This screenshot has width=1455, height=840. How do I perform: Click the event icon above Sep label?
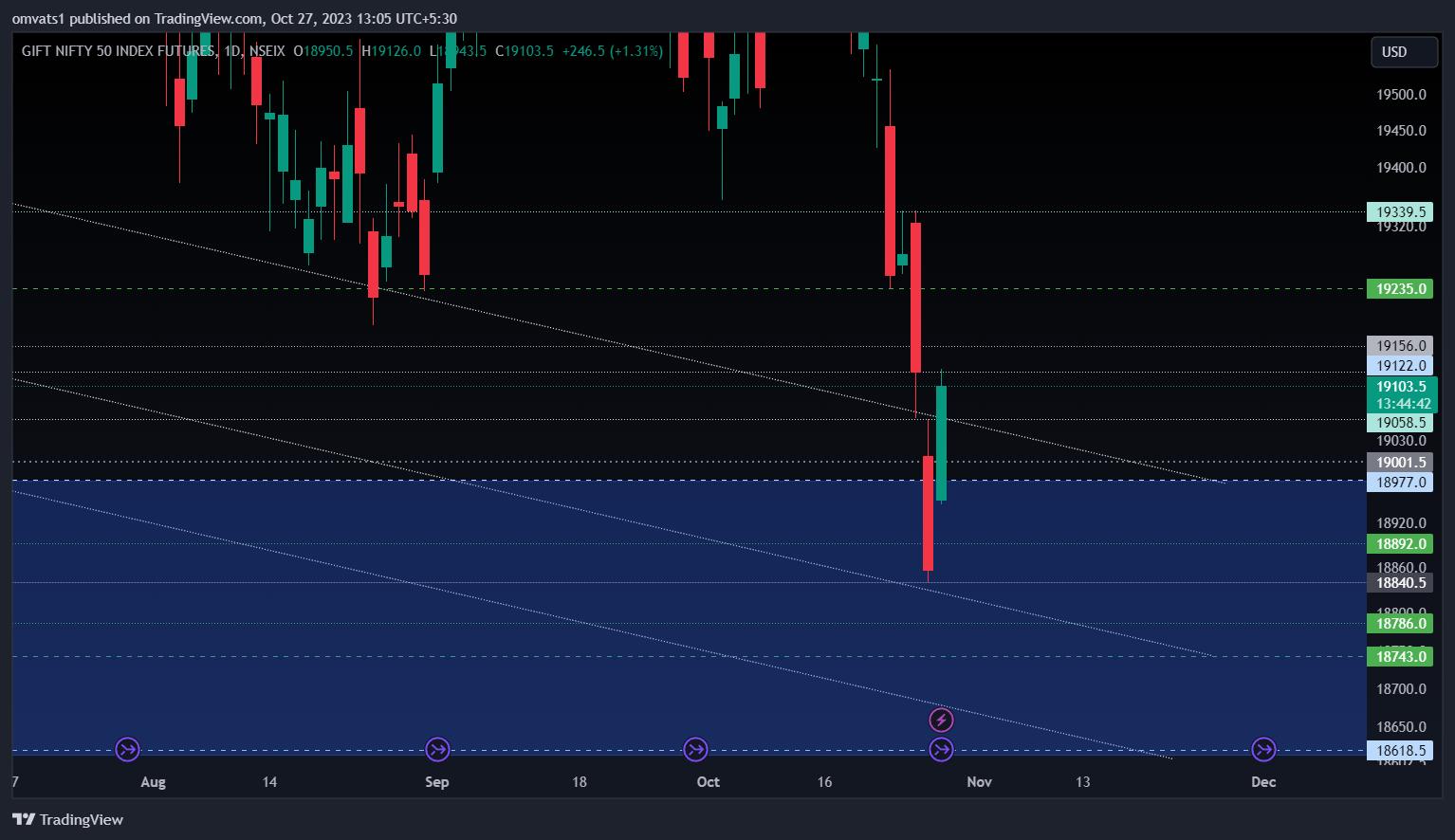coord(437,750)
